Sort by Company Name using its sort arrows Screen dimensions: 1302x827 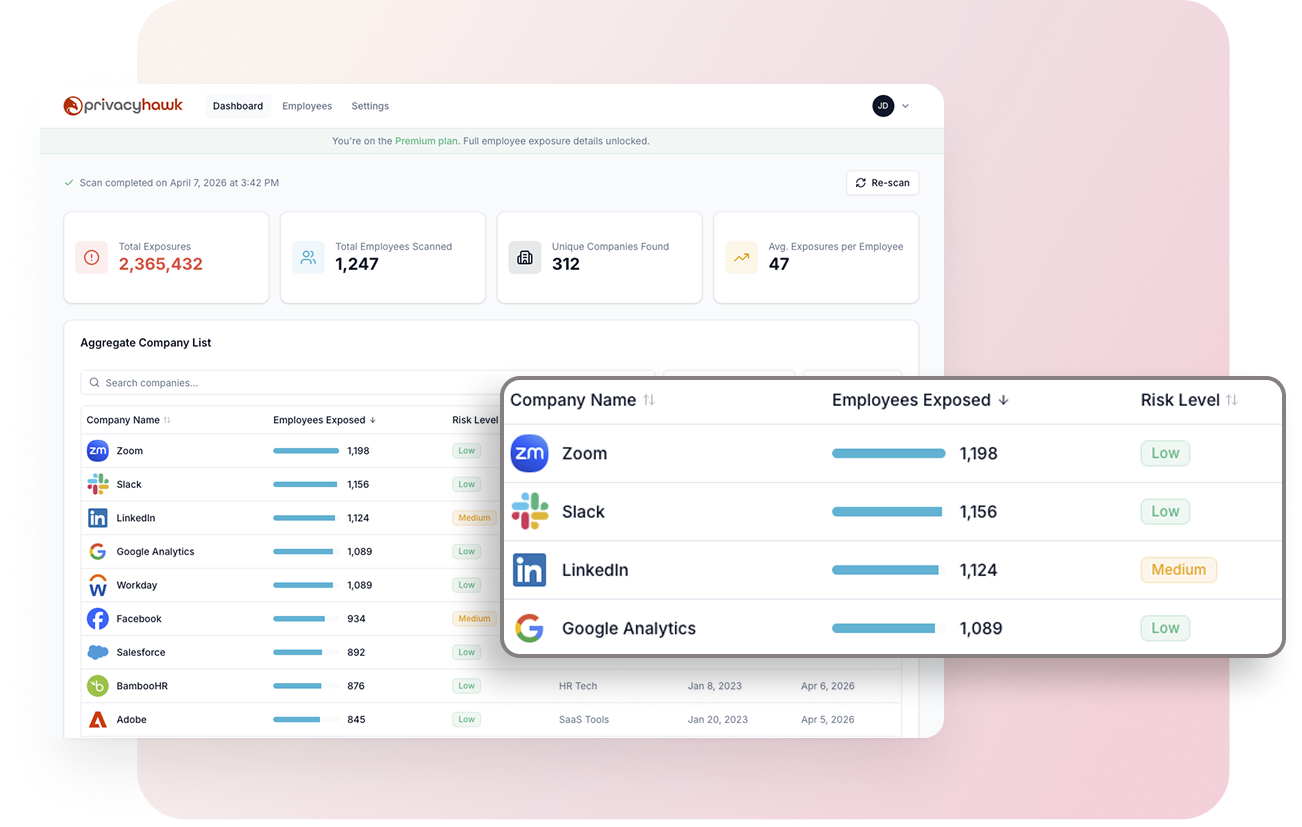[650, 399]
